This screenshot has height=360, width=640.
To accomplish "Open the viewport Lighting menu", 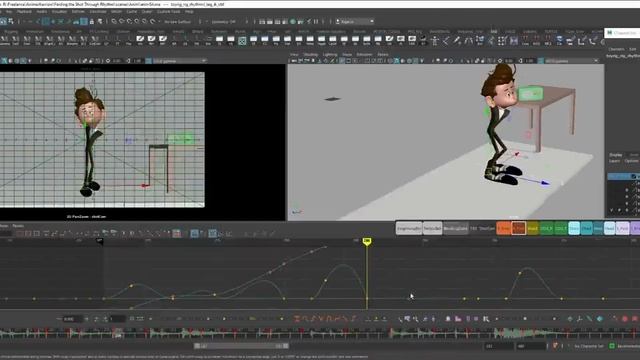I will click(330, 54).
